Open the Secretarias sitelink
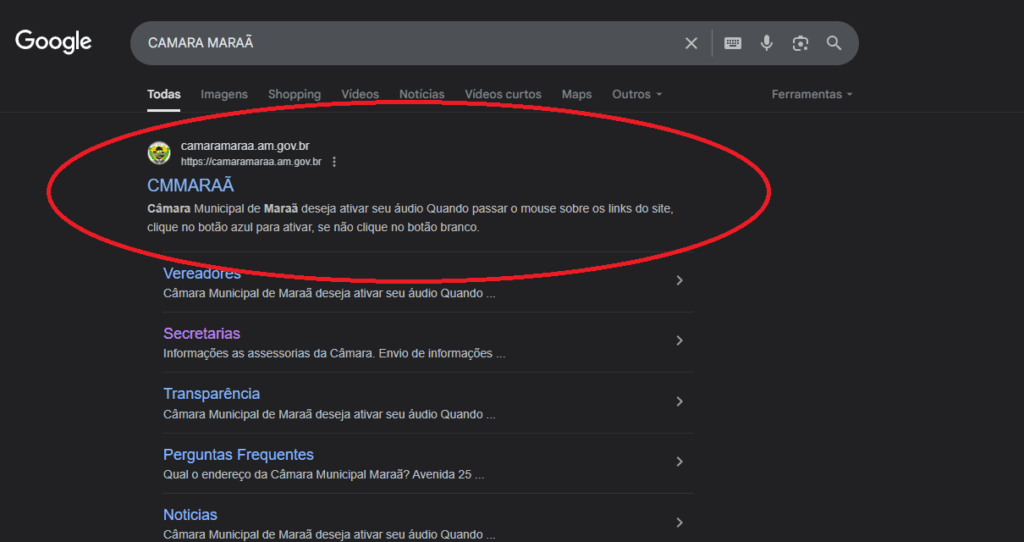This screenshot has width=1024, height=542. [x=201, y=333]
